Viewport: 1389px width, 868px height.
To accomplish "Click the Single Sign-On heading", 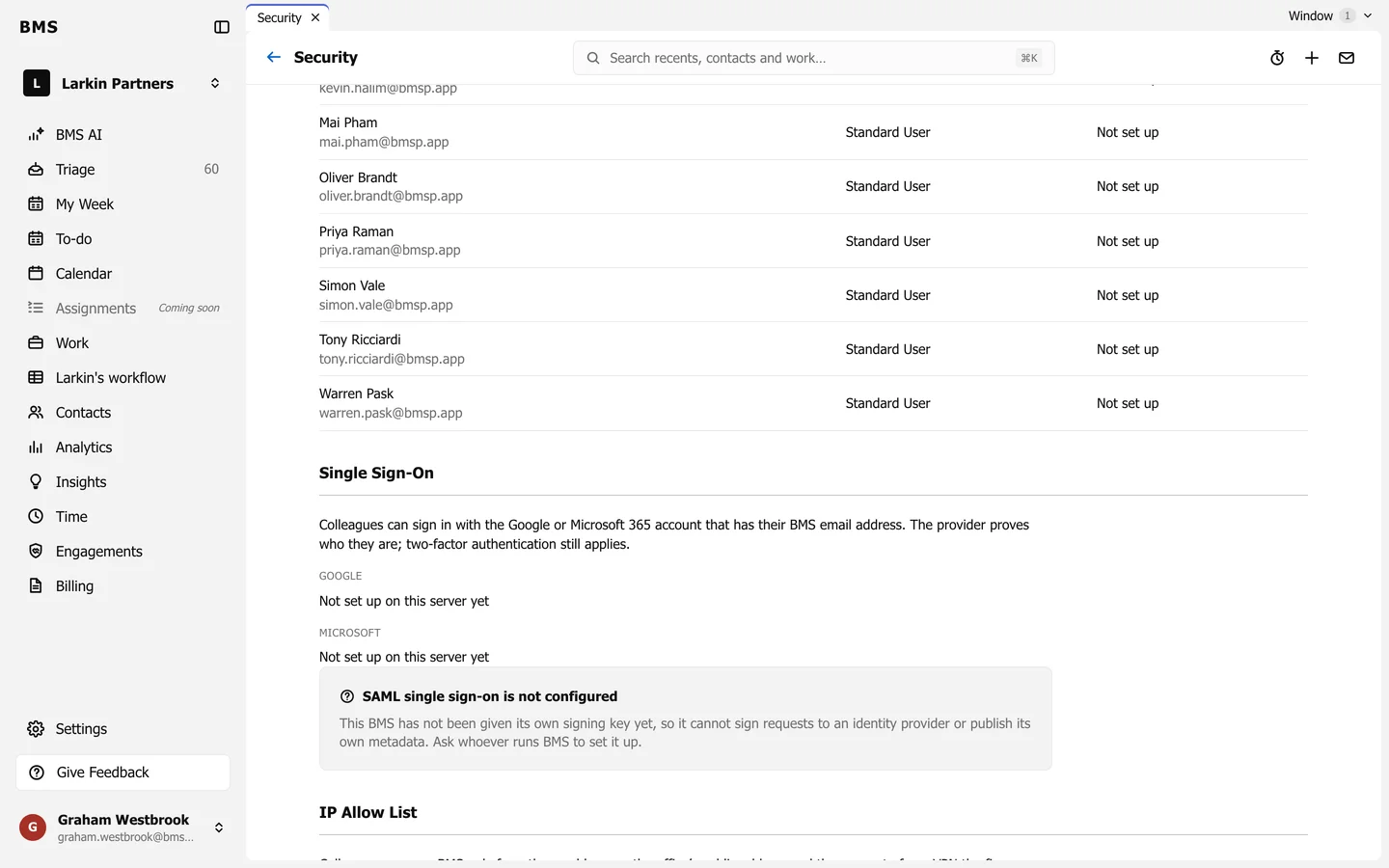I will coord(376,474).
